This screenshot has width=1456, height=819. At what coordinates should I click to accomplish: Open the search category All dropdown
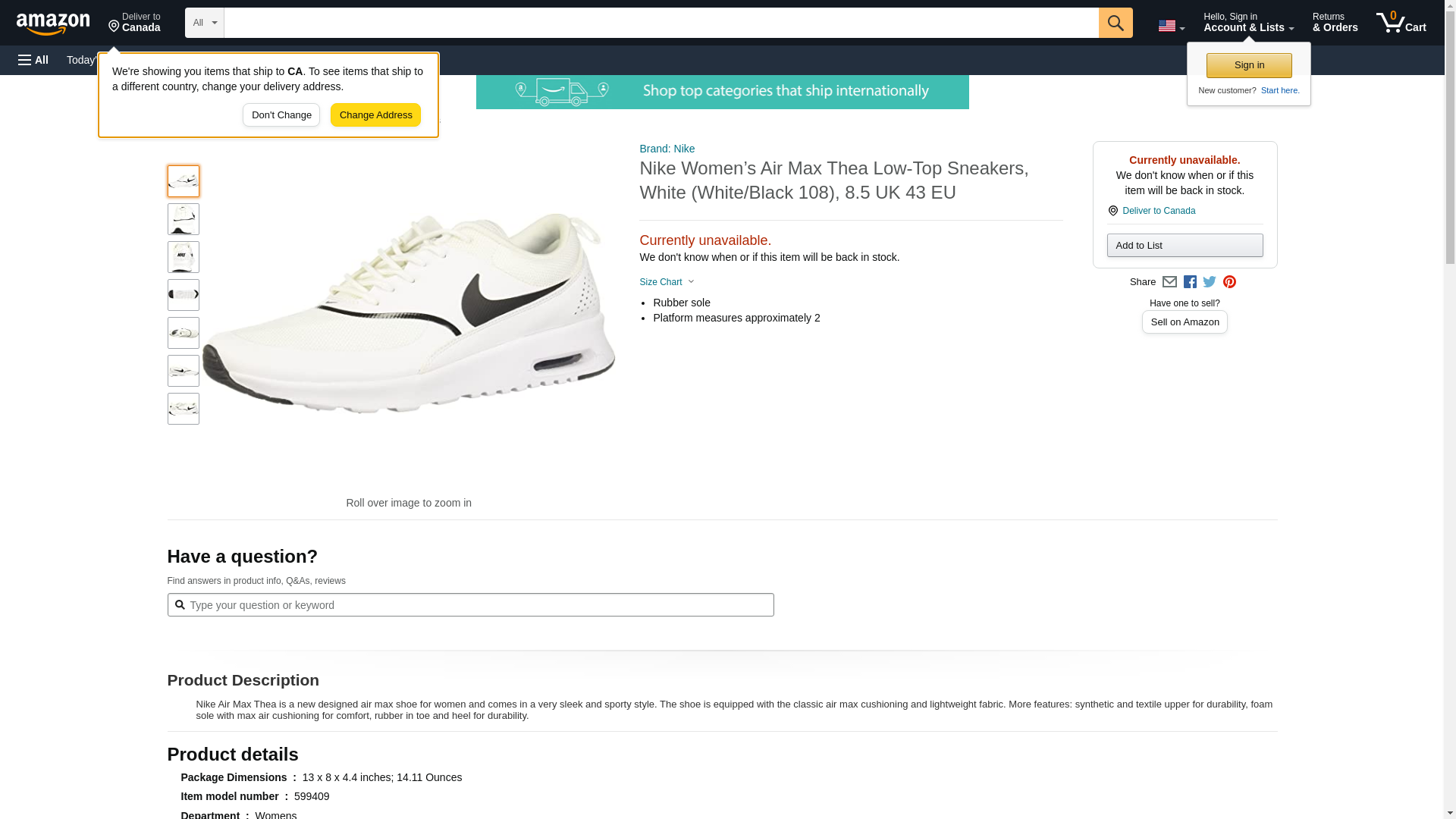click(x=204, y=23)
